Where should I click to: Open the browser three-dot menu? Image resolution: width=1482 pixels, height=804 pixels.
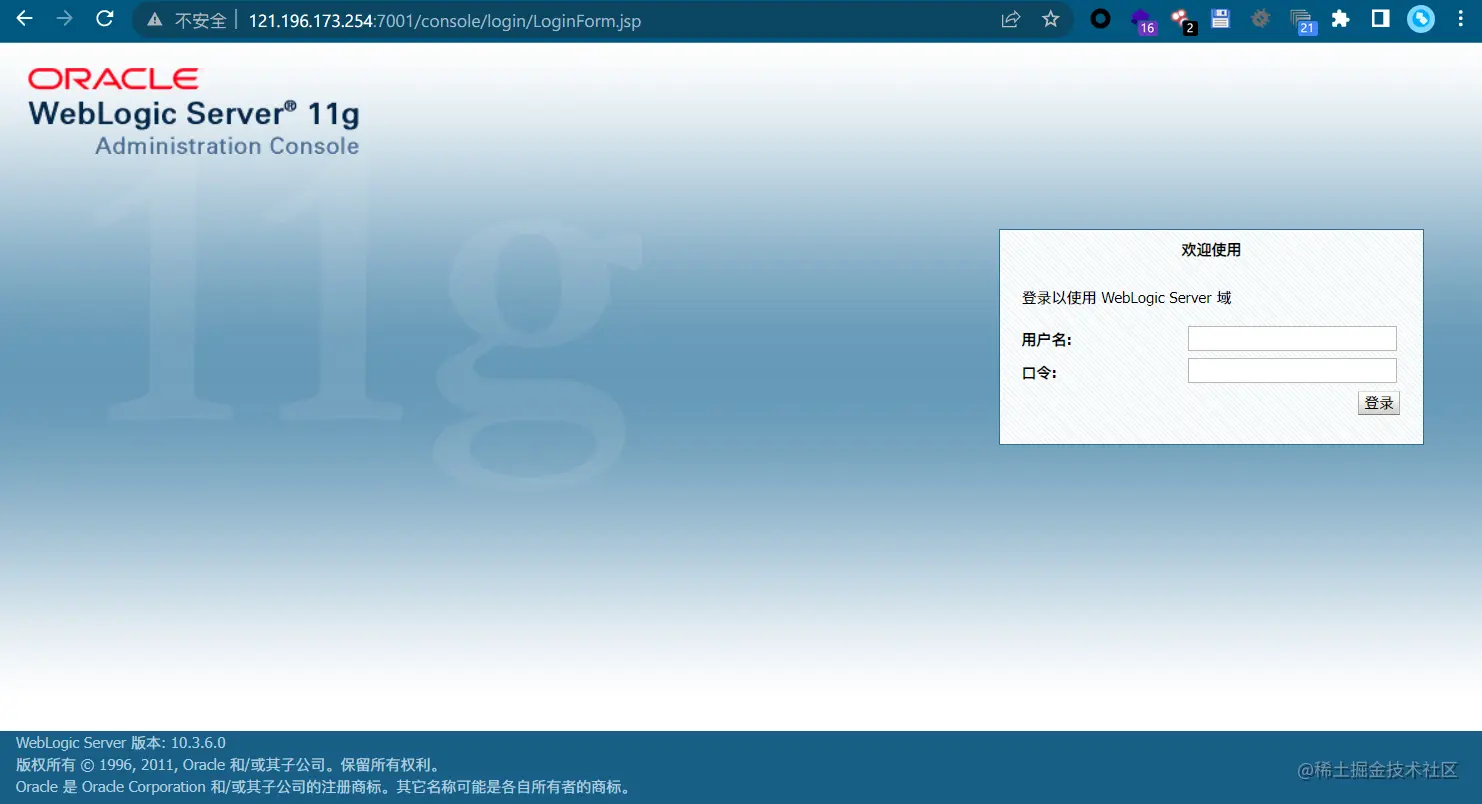point(1461,19)
